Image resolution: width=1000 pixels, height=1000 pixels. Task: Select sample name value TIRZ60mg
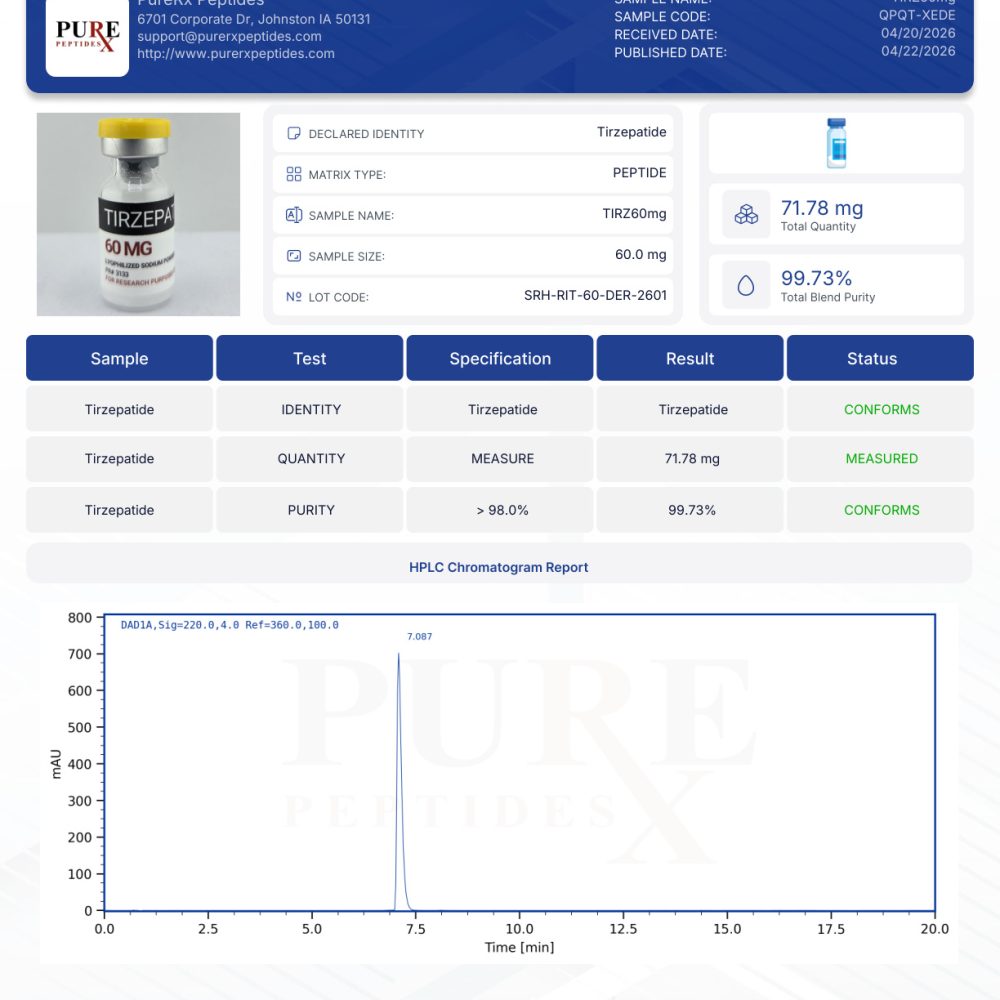tap(634, 214)
